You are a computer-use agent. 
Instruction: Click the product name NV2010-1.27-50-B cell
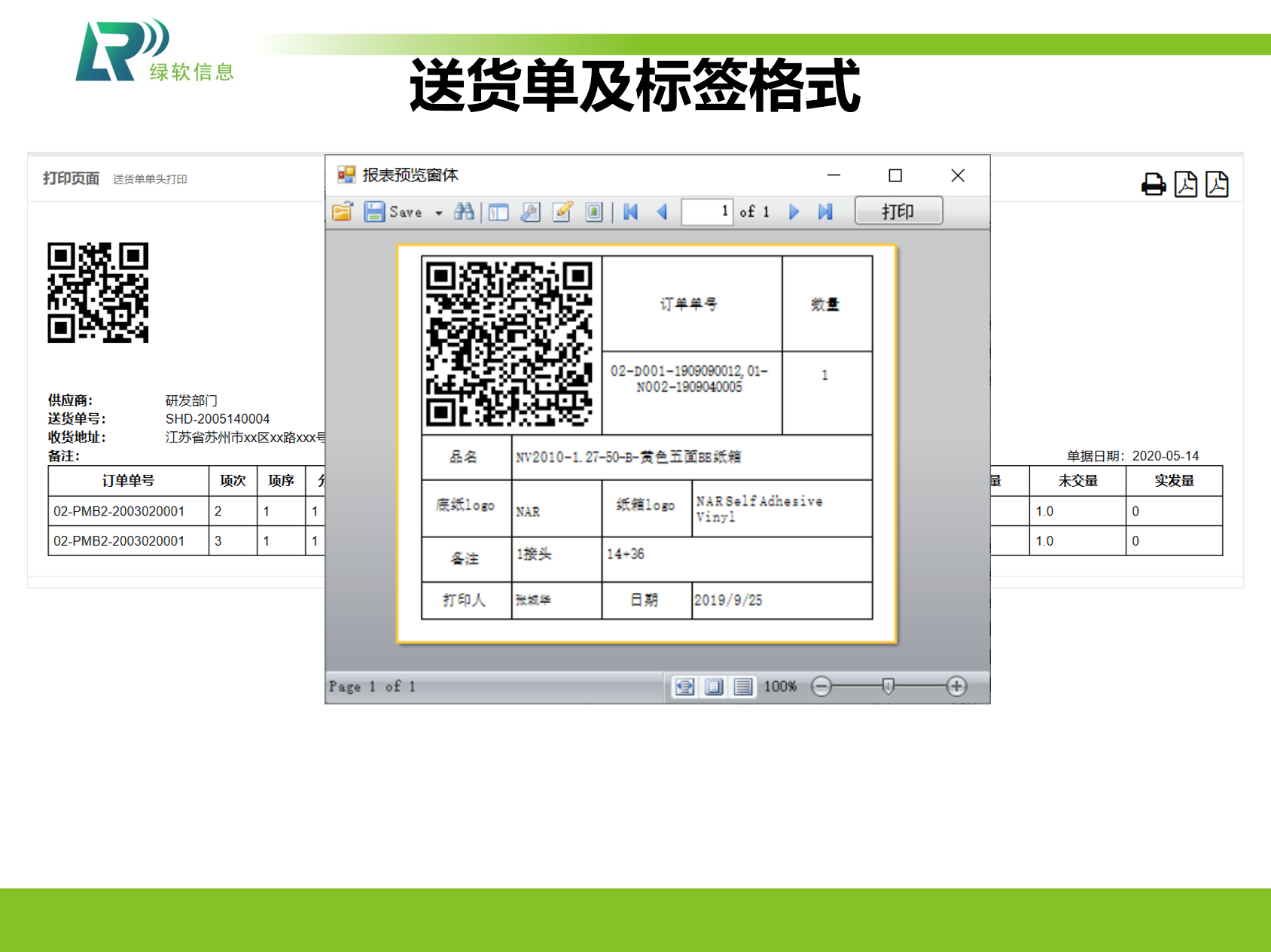[692, 458]
